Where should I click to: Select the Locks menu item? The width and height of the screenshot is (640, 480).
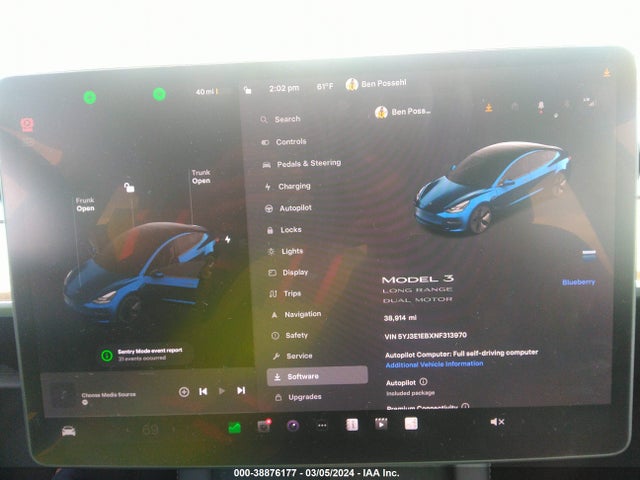pos(284,230)
